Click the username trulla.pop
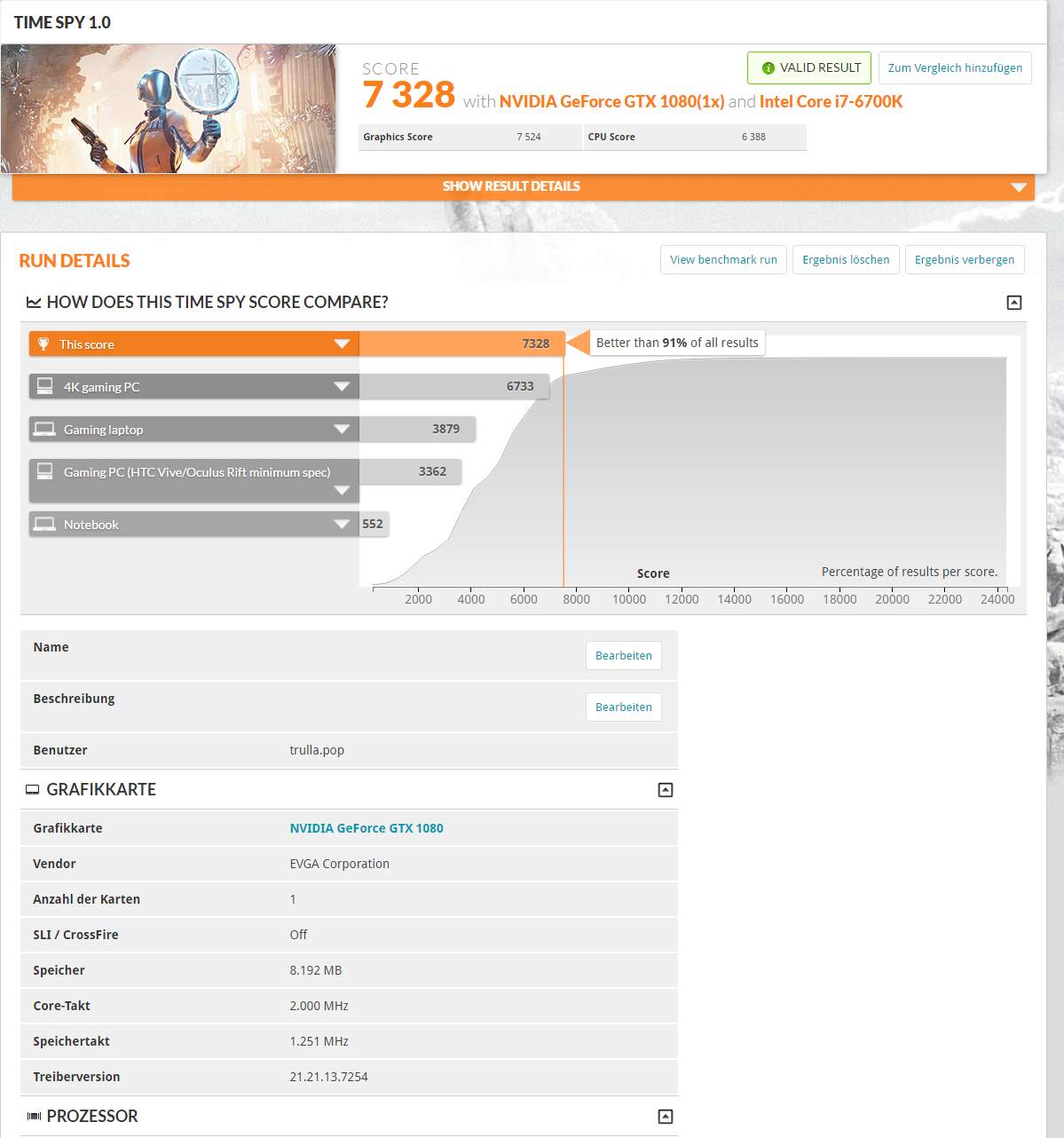 (x=317, y=750)
